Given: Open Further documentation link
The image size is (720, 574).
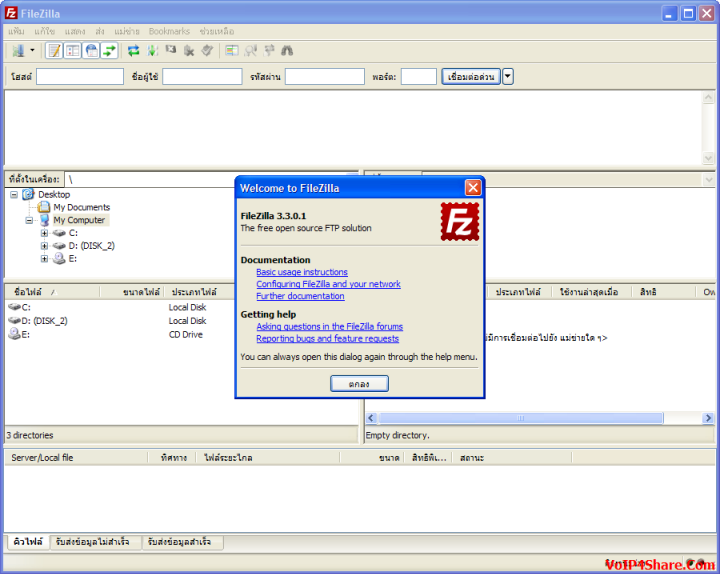Looking at the screenshot, I should (300, 296).
